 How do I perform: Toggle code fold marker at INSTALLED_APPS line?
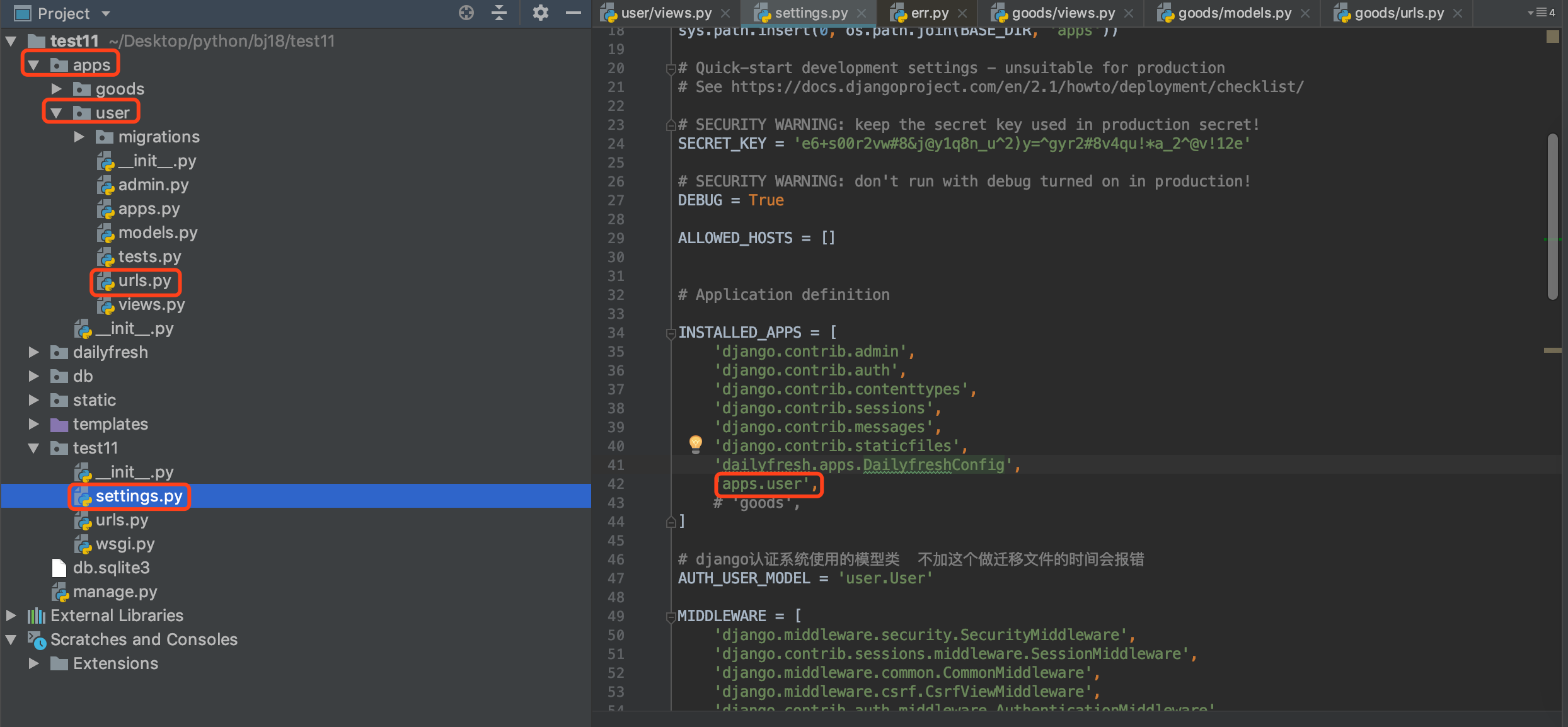click(671, 333)
